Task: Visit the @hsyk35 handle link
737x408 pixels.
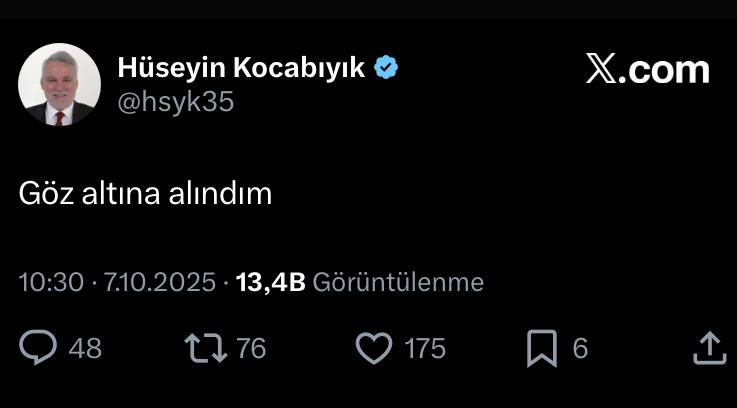Action: click(x=175, y=102)
